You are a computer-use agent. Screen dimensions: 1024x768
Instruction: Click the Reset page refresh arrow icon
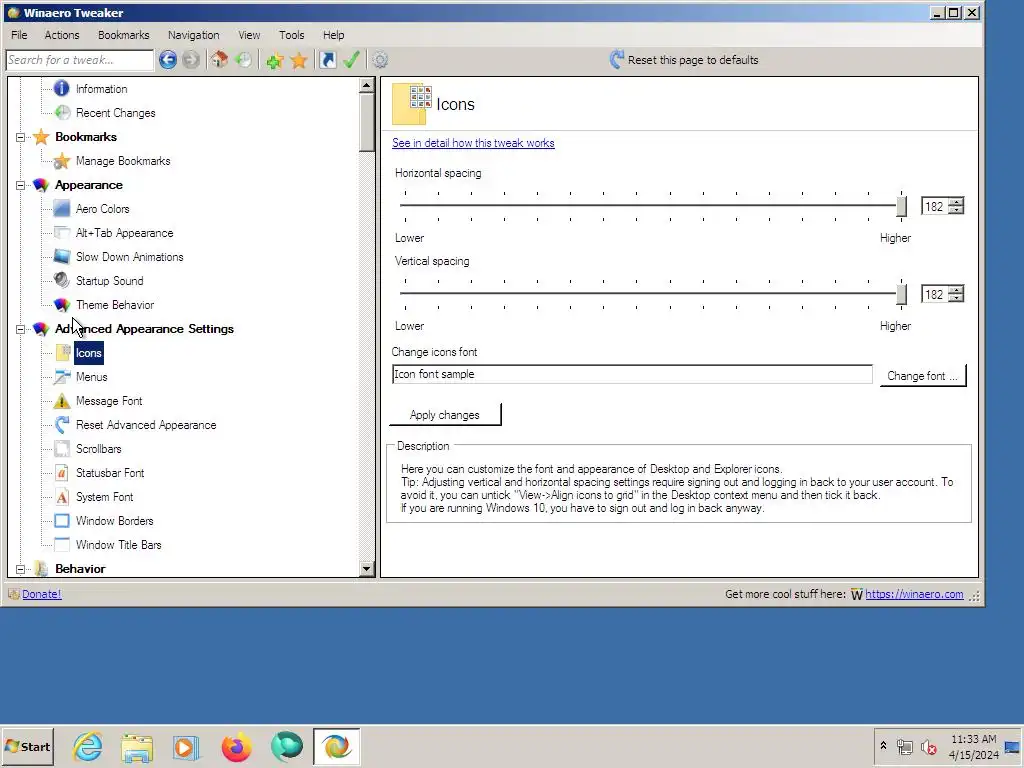point(616,59)
